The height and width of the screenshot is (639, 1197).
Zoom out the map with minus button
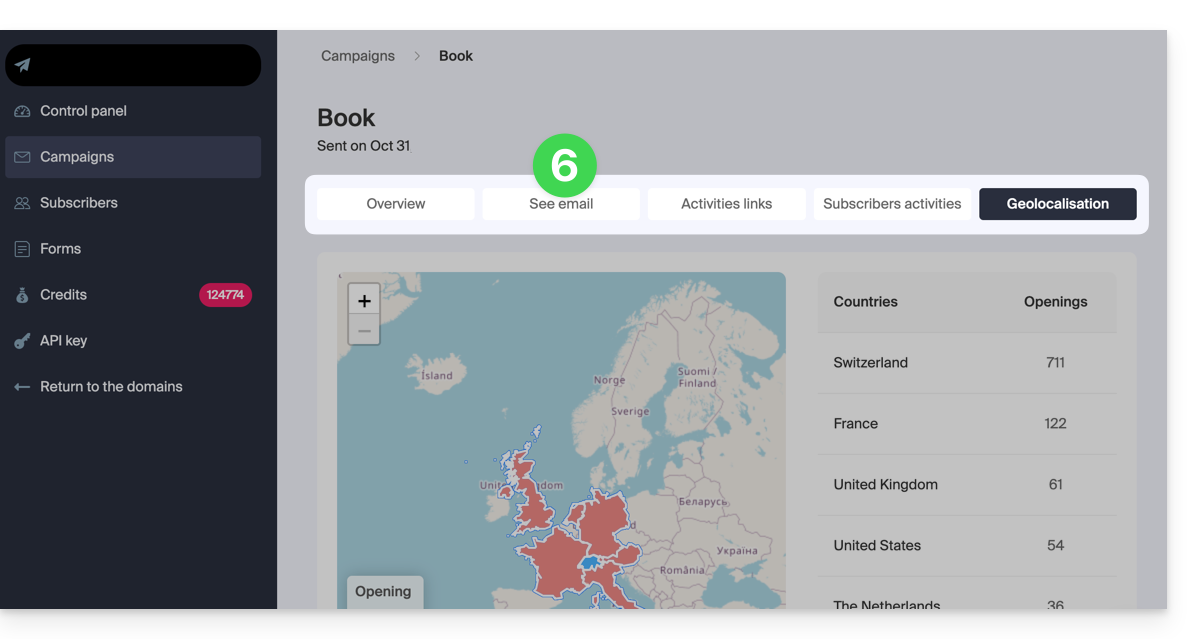pos(364,330)
